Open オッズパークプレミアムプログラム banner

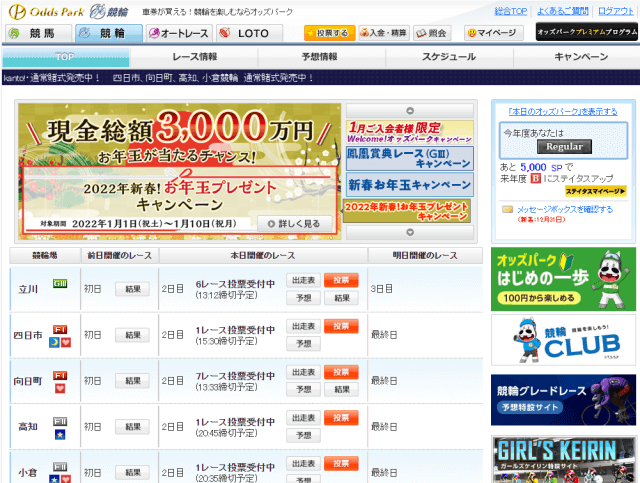pyautogui.click(x=587, y=32)
